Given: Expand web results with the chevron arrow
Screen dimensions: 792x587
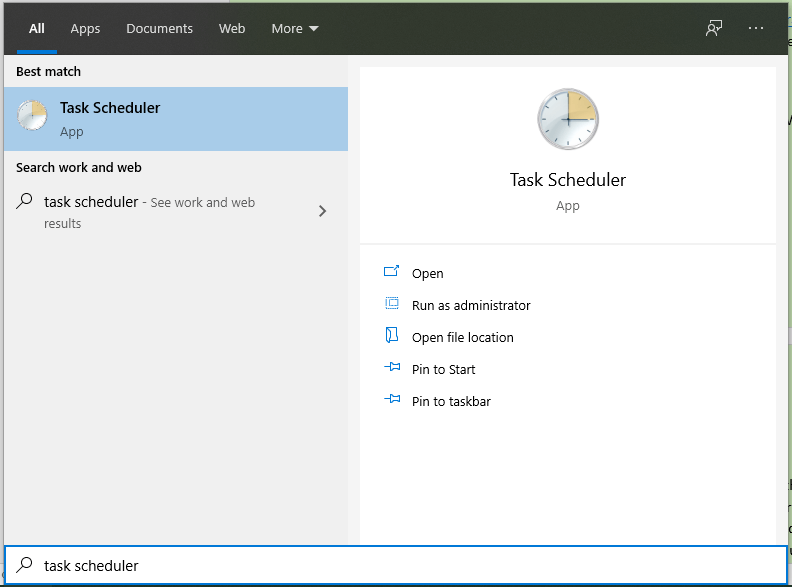Looking at the screenshot, I should (x=322, y=211).
